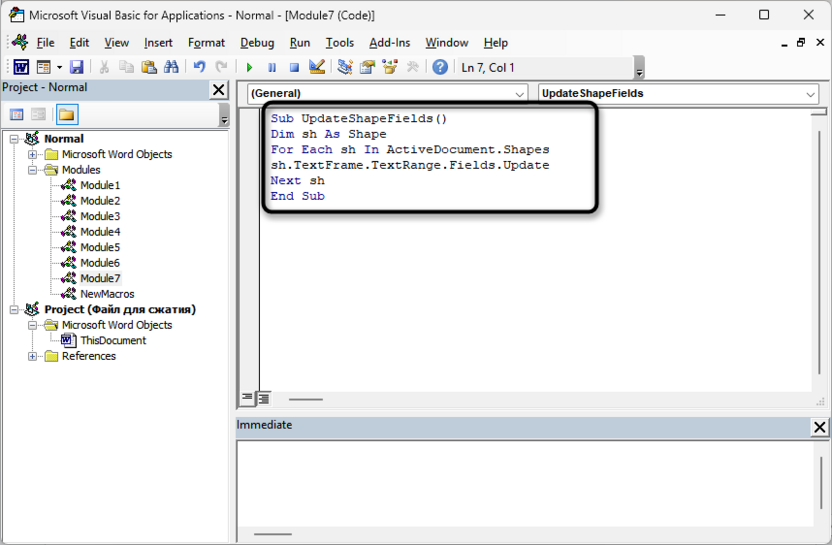Open toolbar options overflow arrow

(639, 68)
